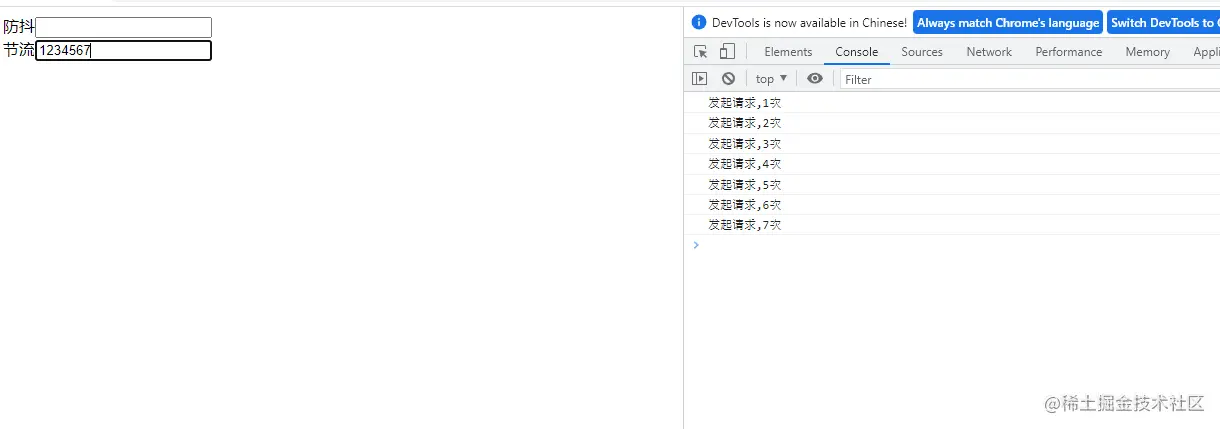Open live expression eye icon
Viewport: 1220px width, 429px height.
[815, 79]
